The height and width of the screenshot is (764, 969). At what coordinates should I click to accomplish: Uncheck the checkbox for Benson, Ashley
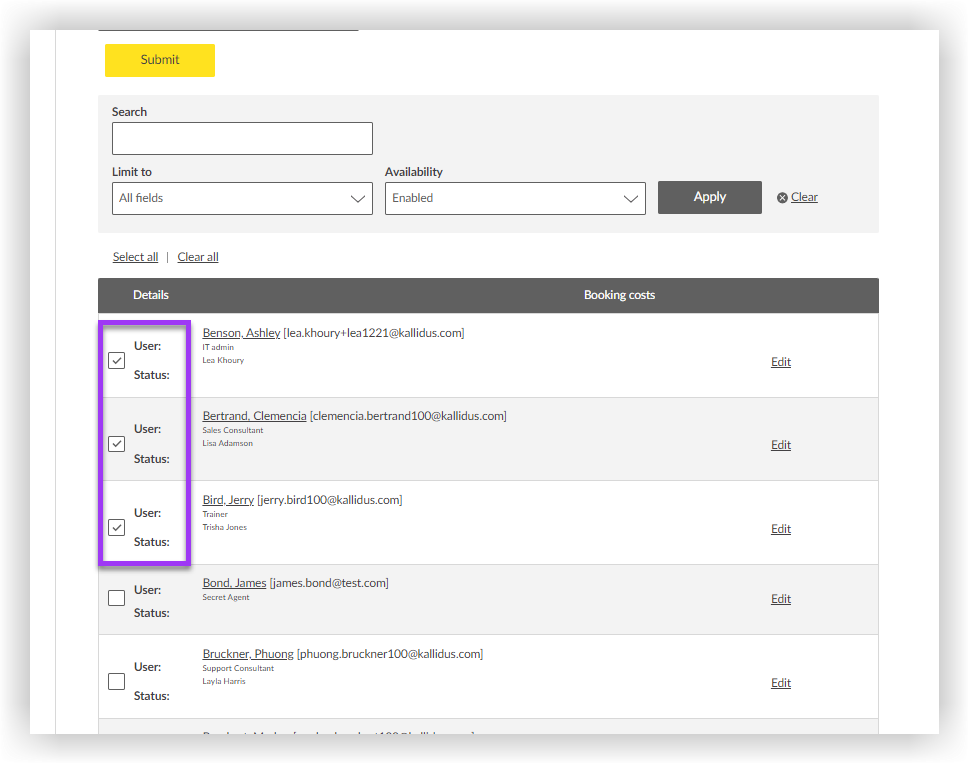pos(116,360)
